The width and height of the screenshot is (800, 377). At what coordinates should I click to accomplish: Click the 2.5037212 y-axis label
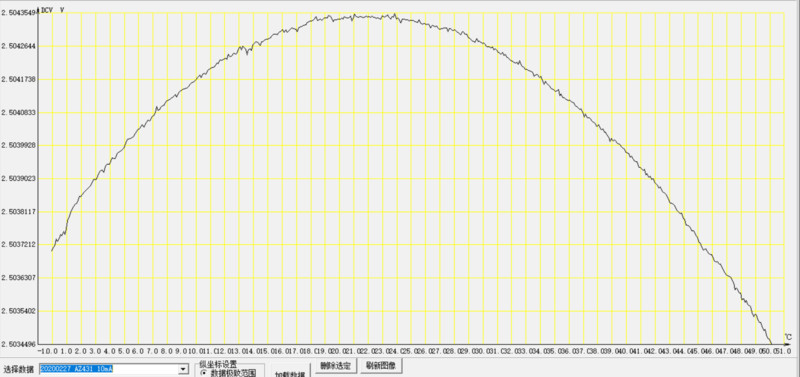18,244
